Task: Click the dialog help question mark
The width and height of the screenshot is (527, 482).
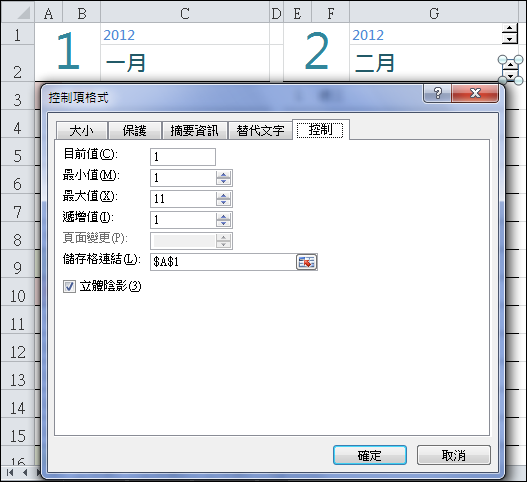Action: pyautogui.click(x=437, y=93)
